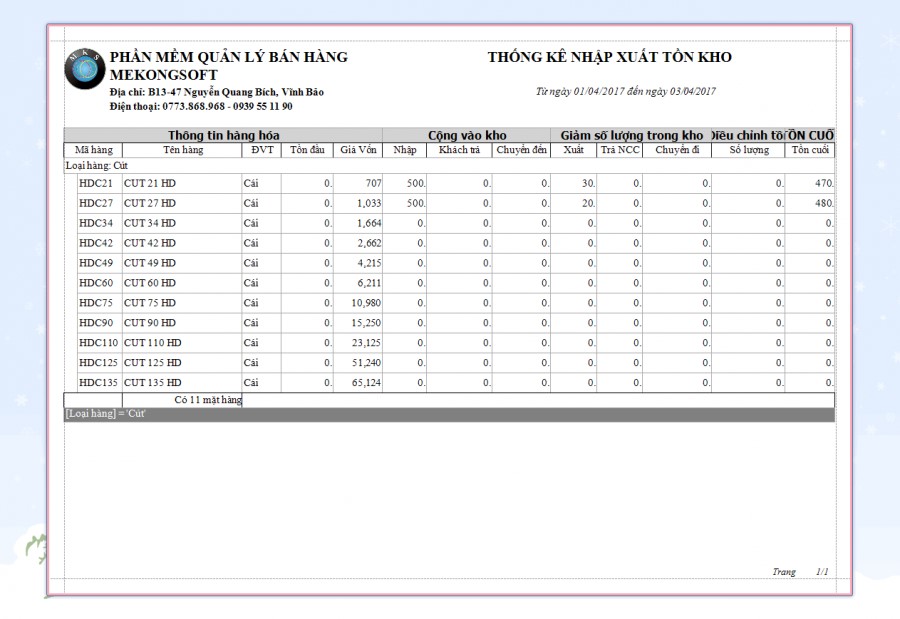Click the 'Tồn đầu' column header

click(x=307, y=150)
